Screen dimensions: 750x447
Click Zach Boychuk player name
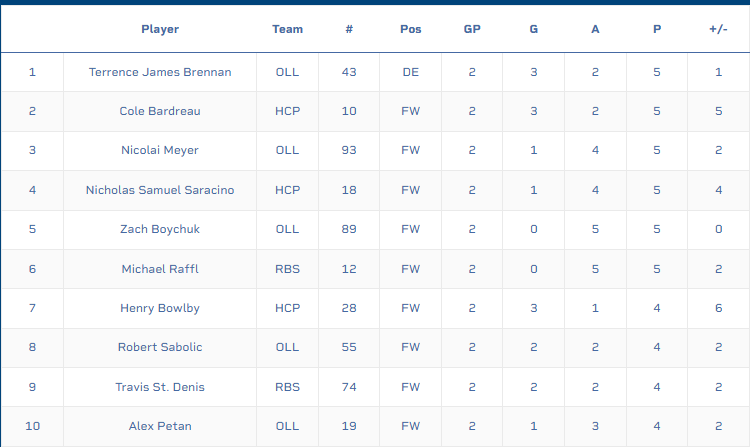point(160,229)
